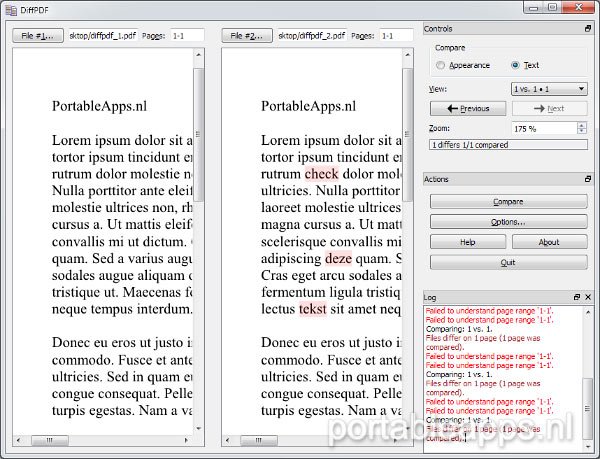Image resolution: width=600 pixels, height=459 pixels.
Task: Close the Log panel
Action: coord(588,298)
